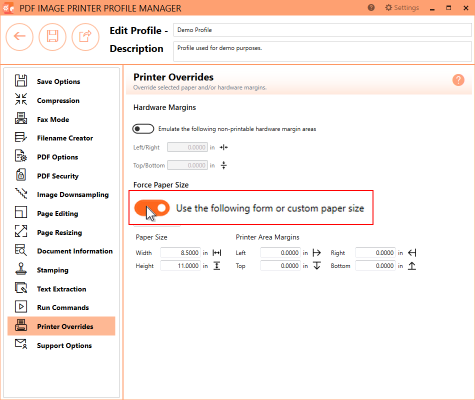Screen dimensions: 475x400
Task: Click the left margin arrow icon
Action: pos(317,253)
